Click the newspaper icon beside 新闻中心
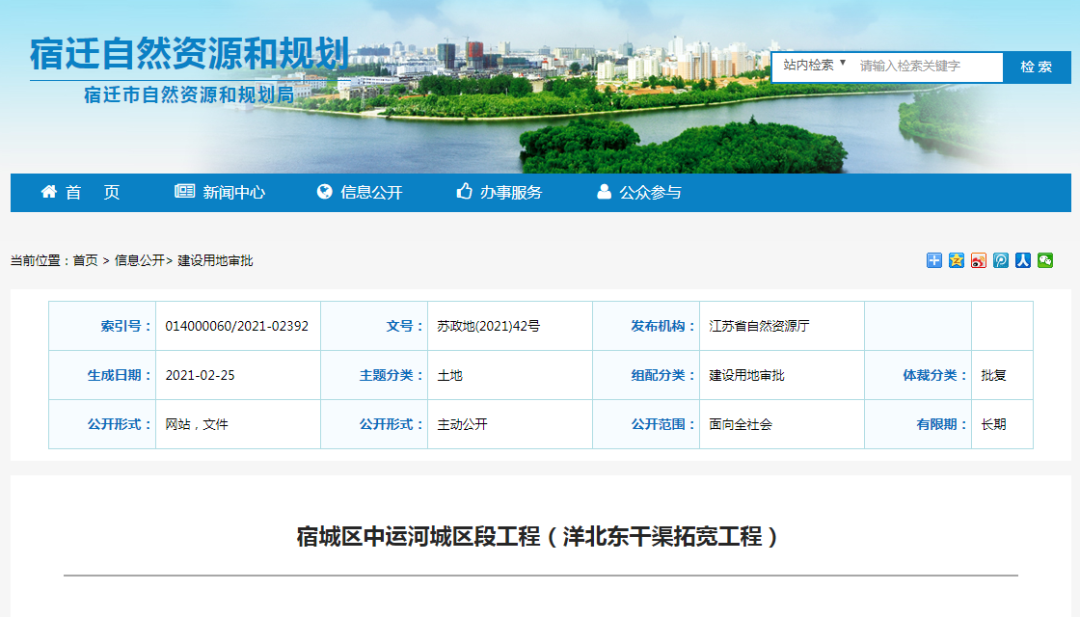1080x617 pixels. [185, 191]
